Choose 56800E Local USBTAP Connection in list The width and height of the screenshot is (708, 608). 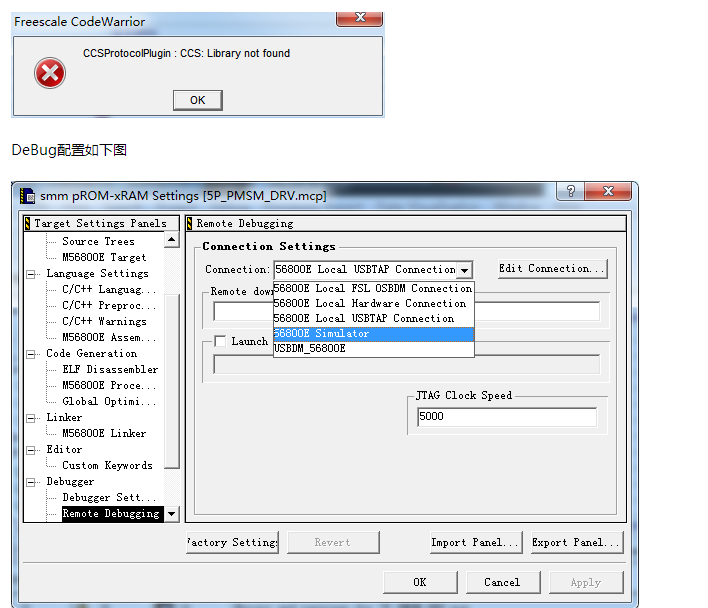point(373,318)
